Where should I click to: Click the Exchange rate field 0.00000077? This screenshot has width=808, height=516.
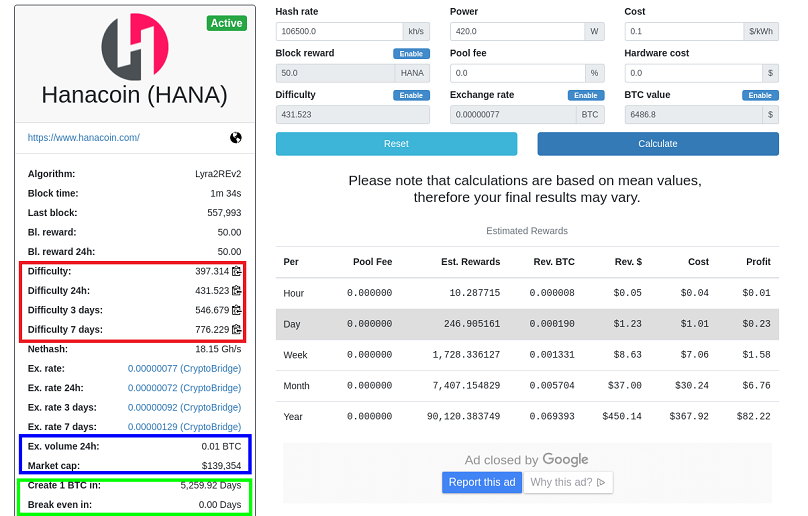[x=513, y=114]
